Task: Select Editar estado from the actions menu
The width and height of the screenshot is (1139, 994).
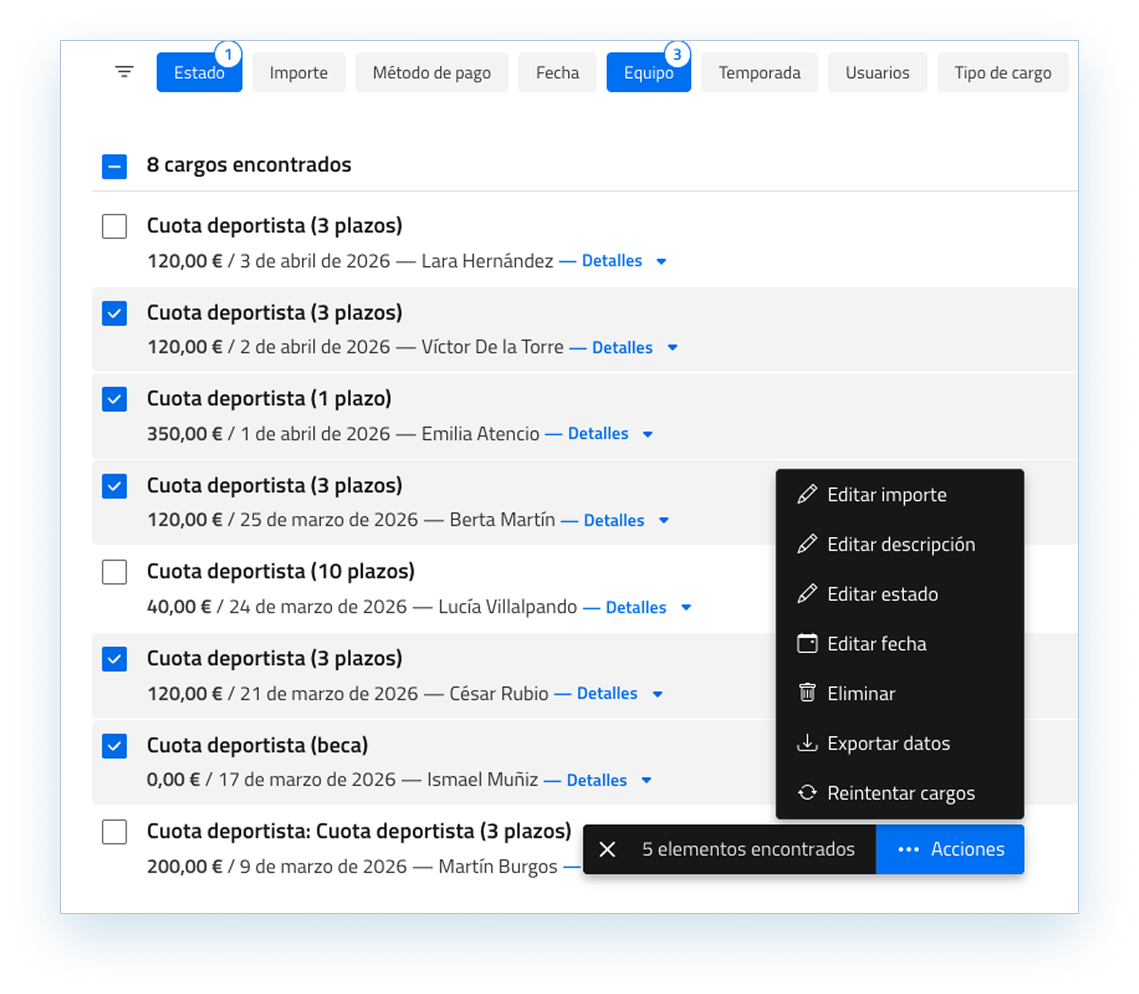Action: 882,594
